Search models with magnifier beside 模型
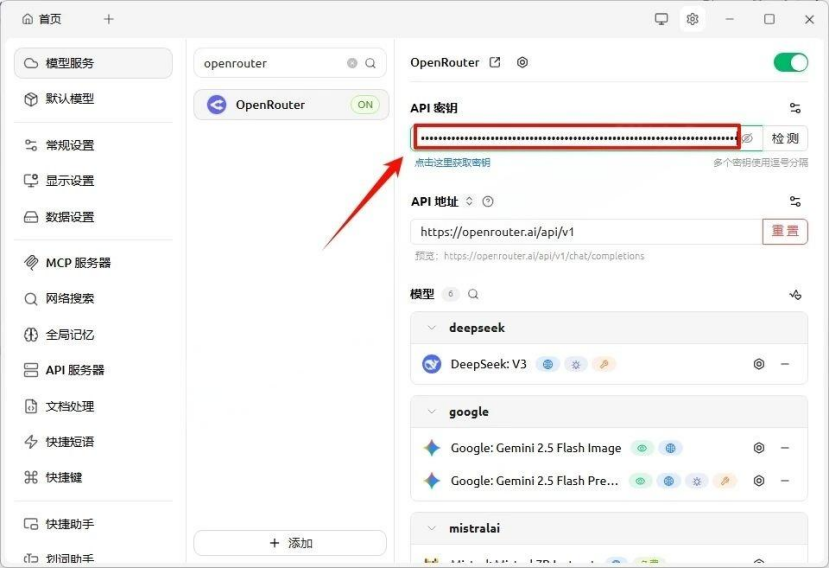Screen dimensions: 830x568 click(x=473, y=294)
